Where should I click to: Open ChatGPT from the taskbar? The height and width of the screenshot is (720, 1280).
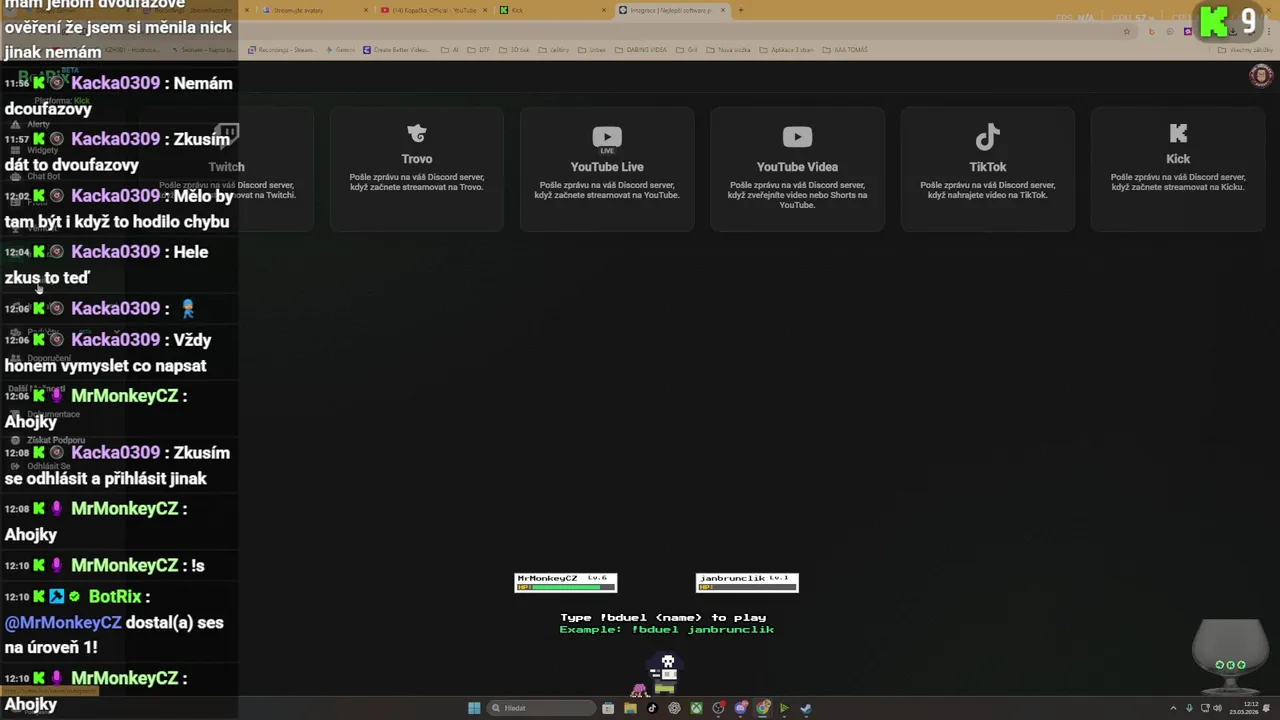pos(674,708)
